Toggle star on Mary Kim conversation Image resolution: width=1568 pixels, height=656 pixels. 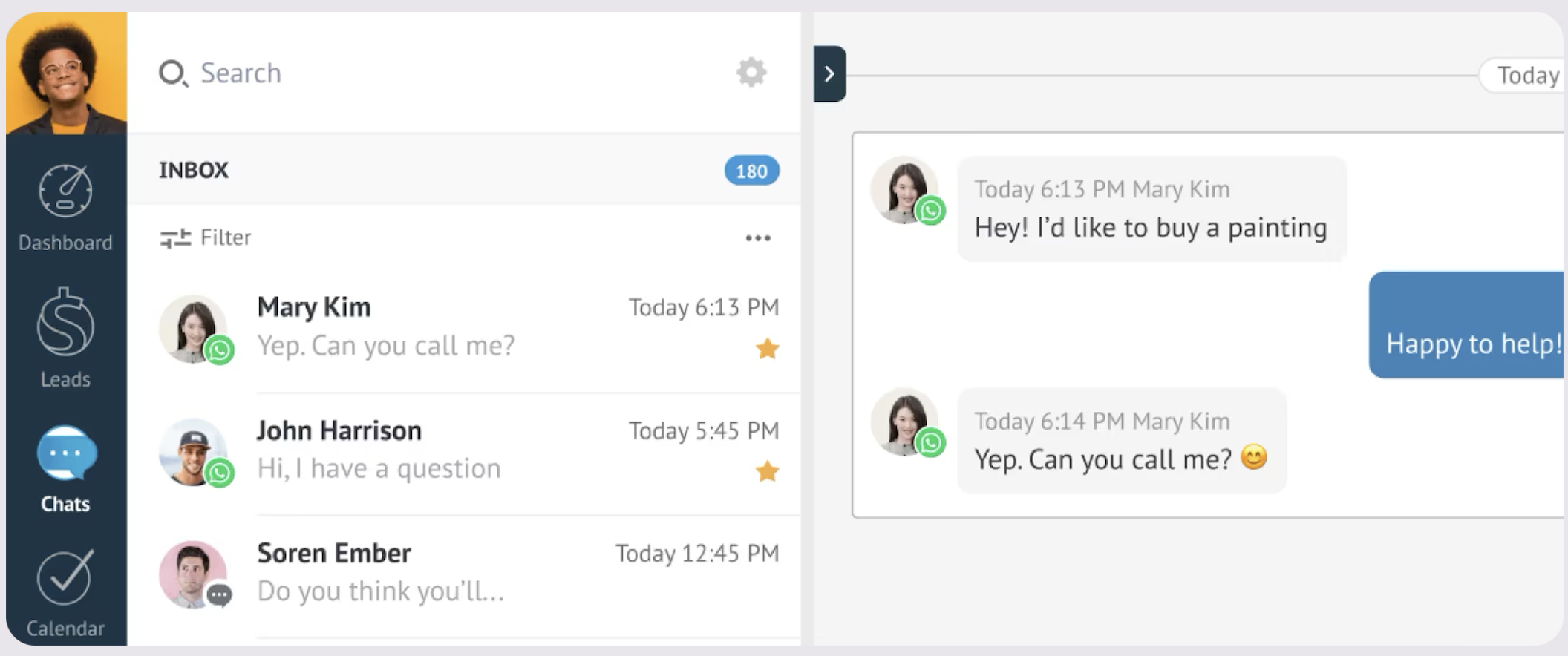point(767,348)
